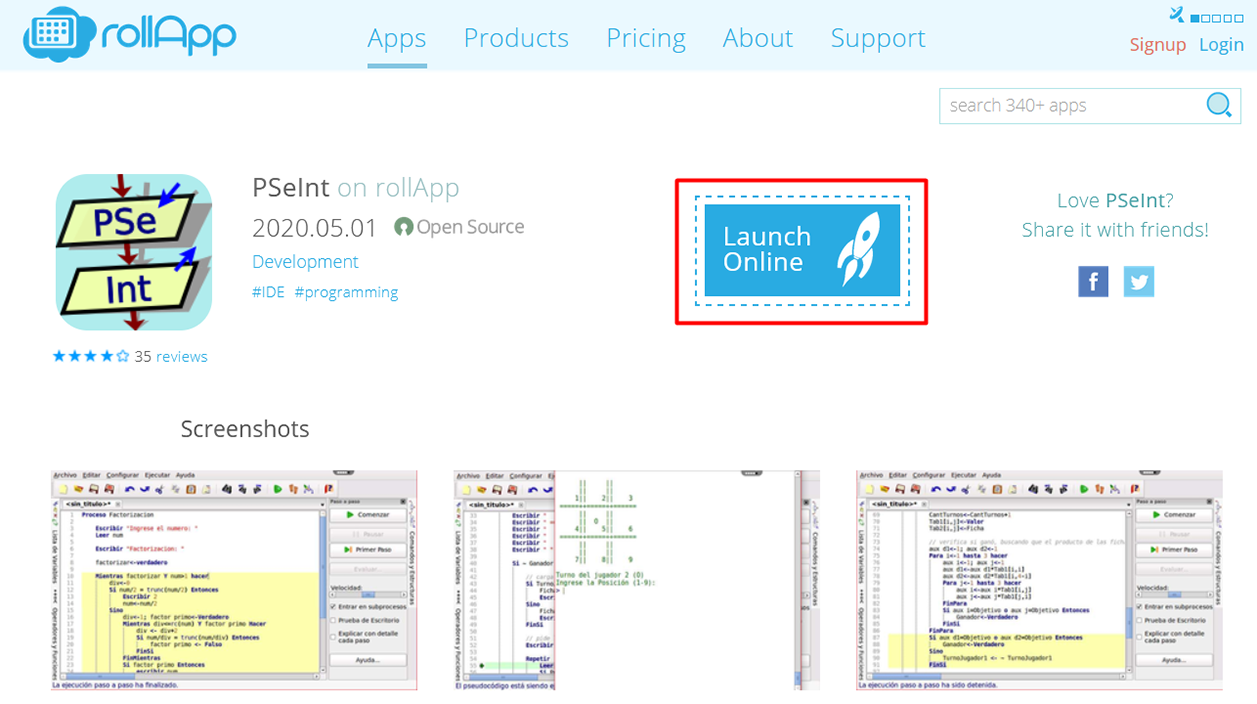Open the Support page
This screenshot has height=704, width=1257.
[878, 38]
